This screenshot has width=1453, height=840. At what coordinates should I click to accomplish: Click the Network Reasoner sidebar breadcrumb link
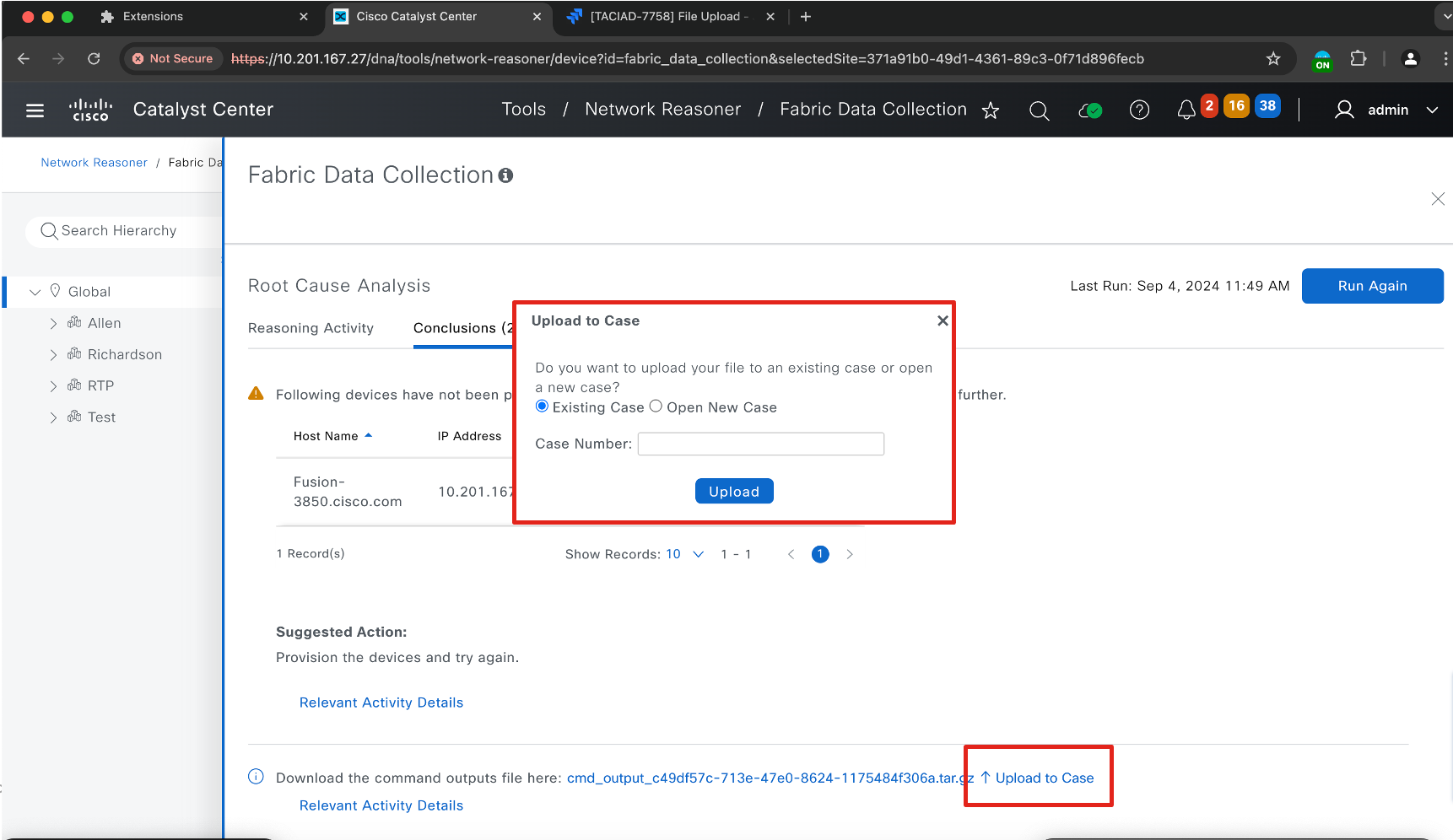click(94, 163)
